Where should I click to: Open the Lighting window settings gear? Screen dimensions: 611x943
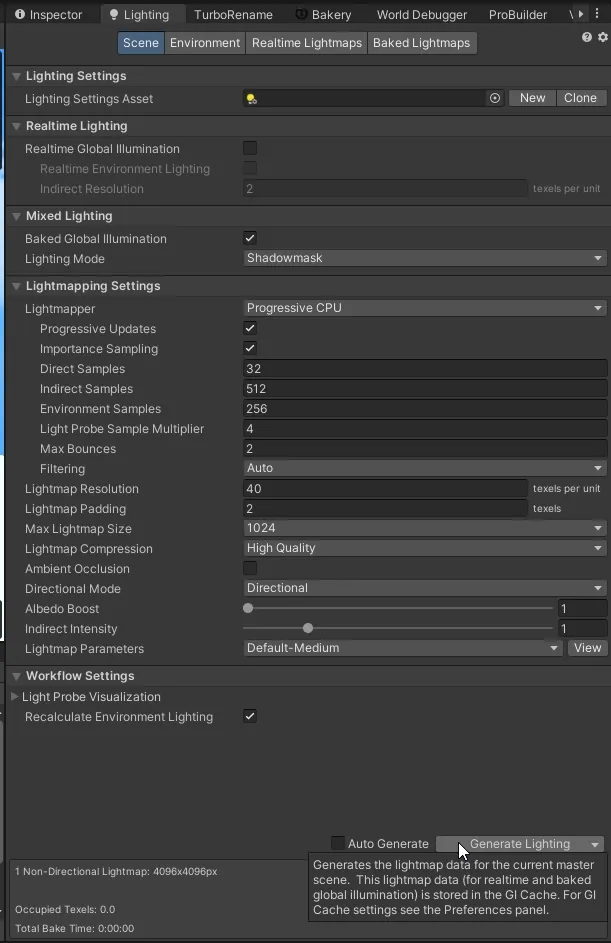click(603, 37)
